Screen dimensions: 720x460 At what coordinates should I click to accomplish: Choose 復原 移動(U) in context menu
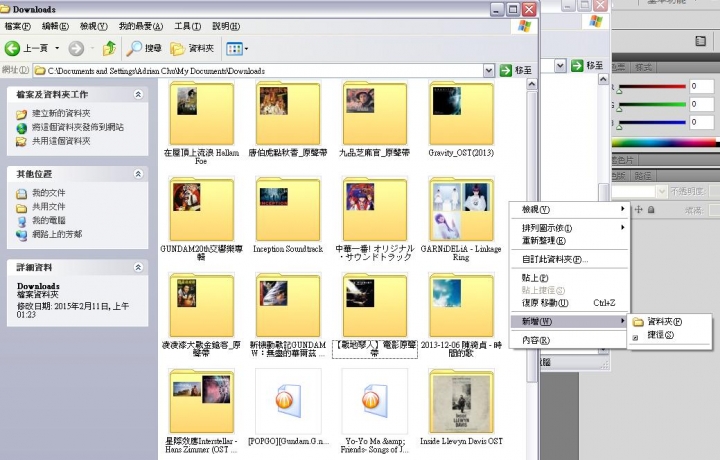point(569,303)
